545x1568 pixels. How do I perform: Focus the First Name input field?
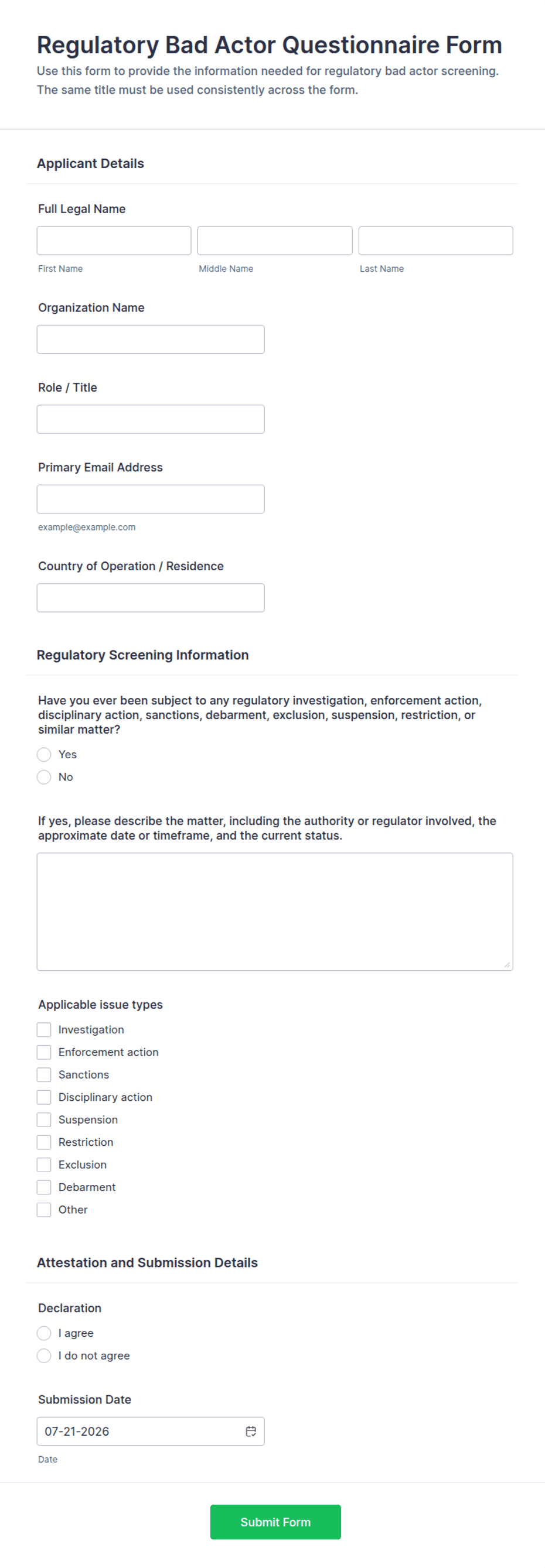point(114,241)
